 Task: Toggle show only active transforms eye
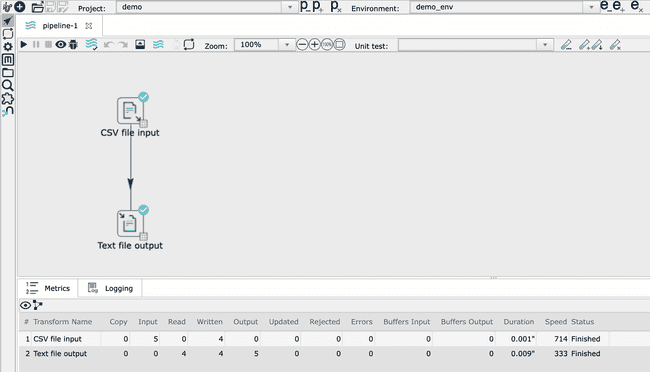point(25,305)
